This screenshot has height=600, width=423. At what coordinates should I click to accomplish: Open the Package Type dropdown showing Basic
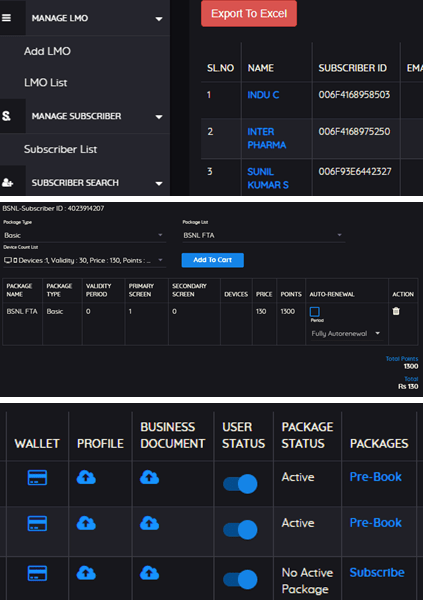click(84, 235)
